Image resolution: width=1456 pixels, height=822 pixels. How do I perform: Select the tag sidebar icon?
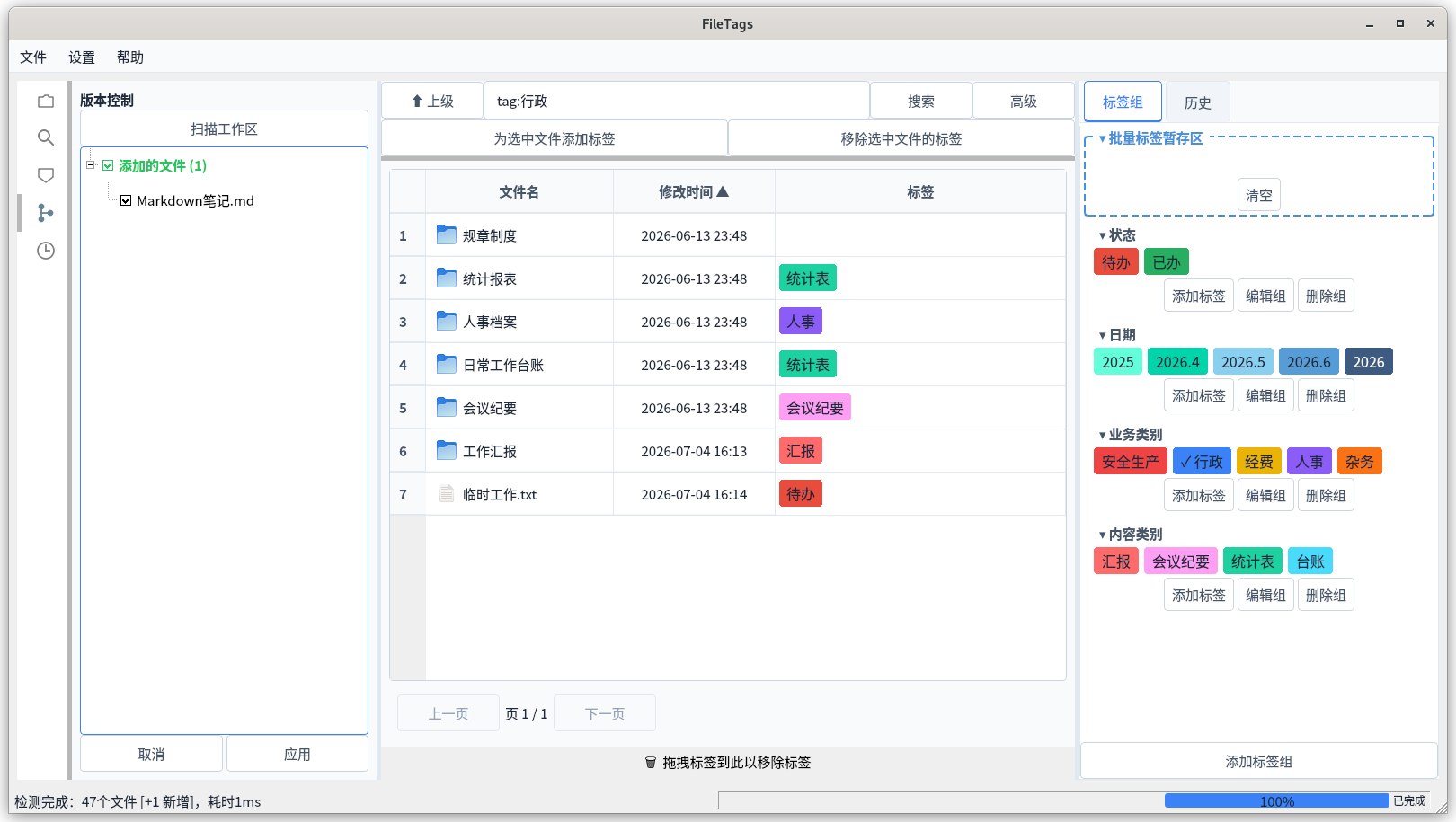(46, 175)
